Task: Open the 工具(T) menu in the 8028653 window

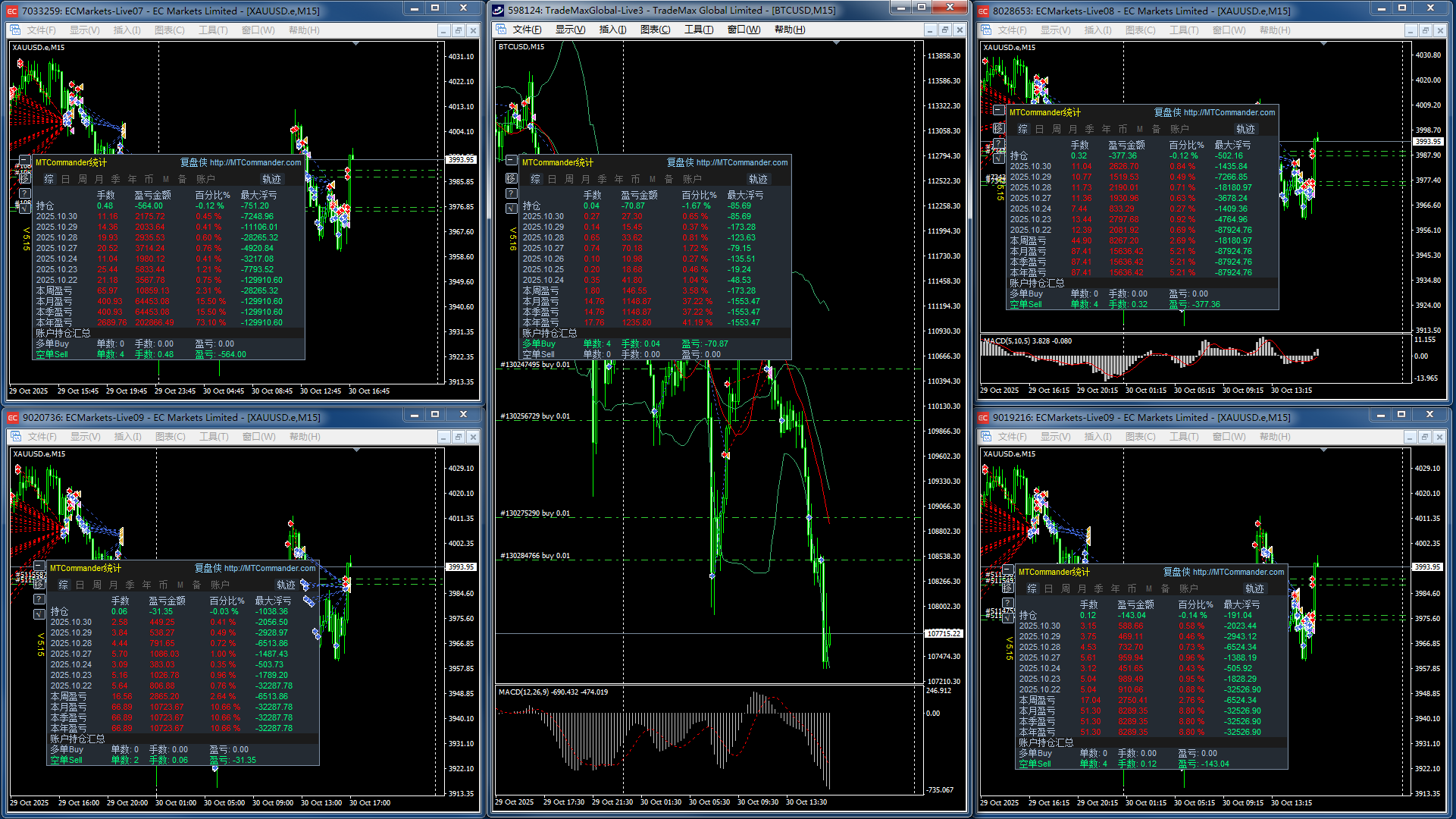Action: tap(1183, 30)
